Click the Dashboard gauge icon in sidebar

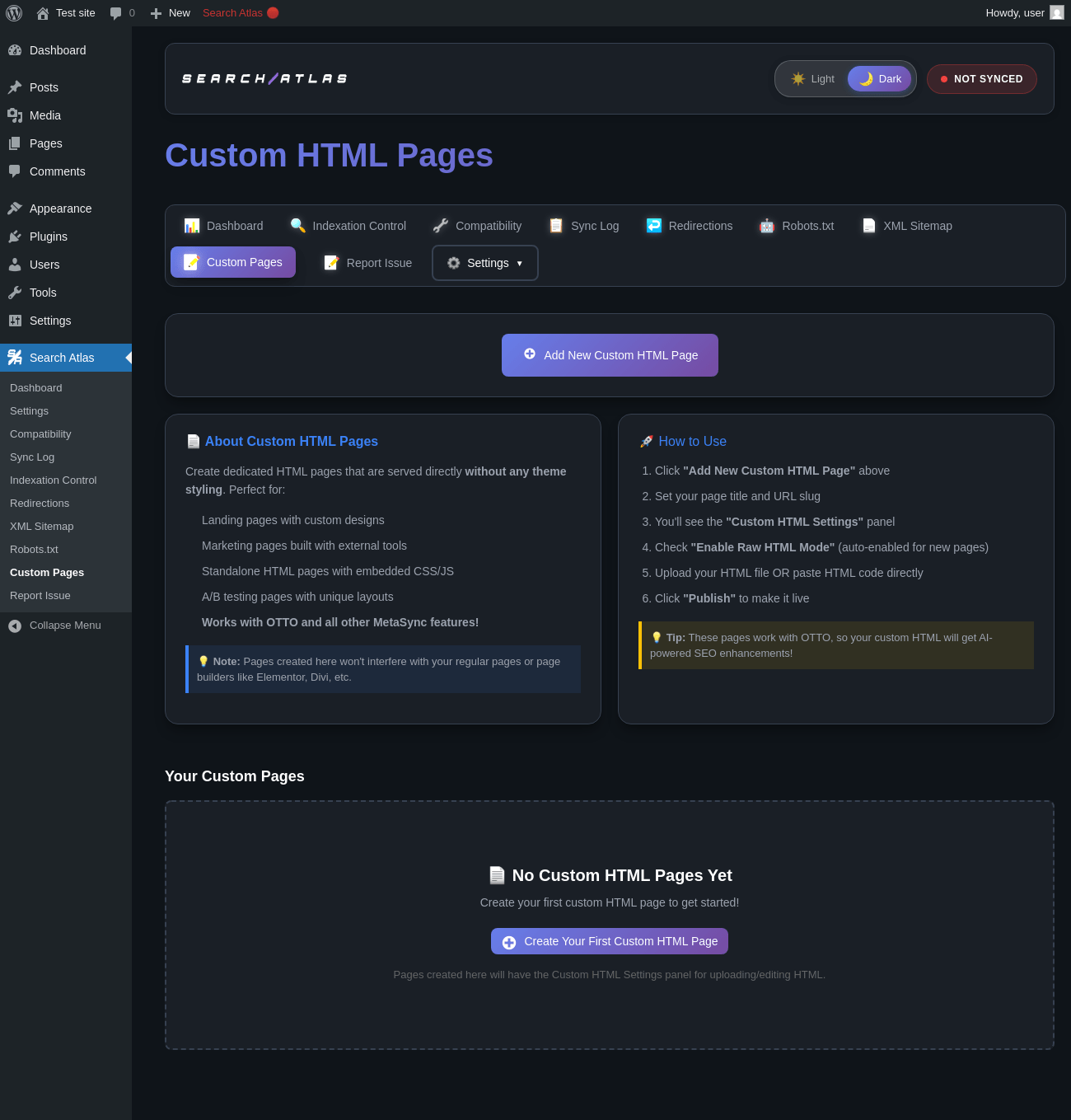15,50
